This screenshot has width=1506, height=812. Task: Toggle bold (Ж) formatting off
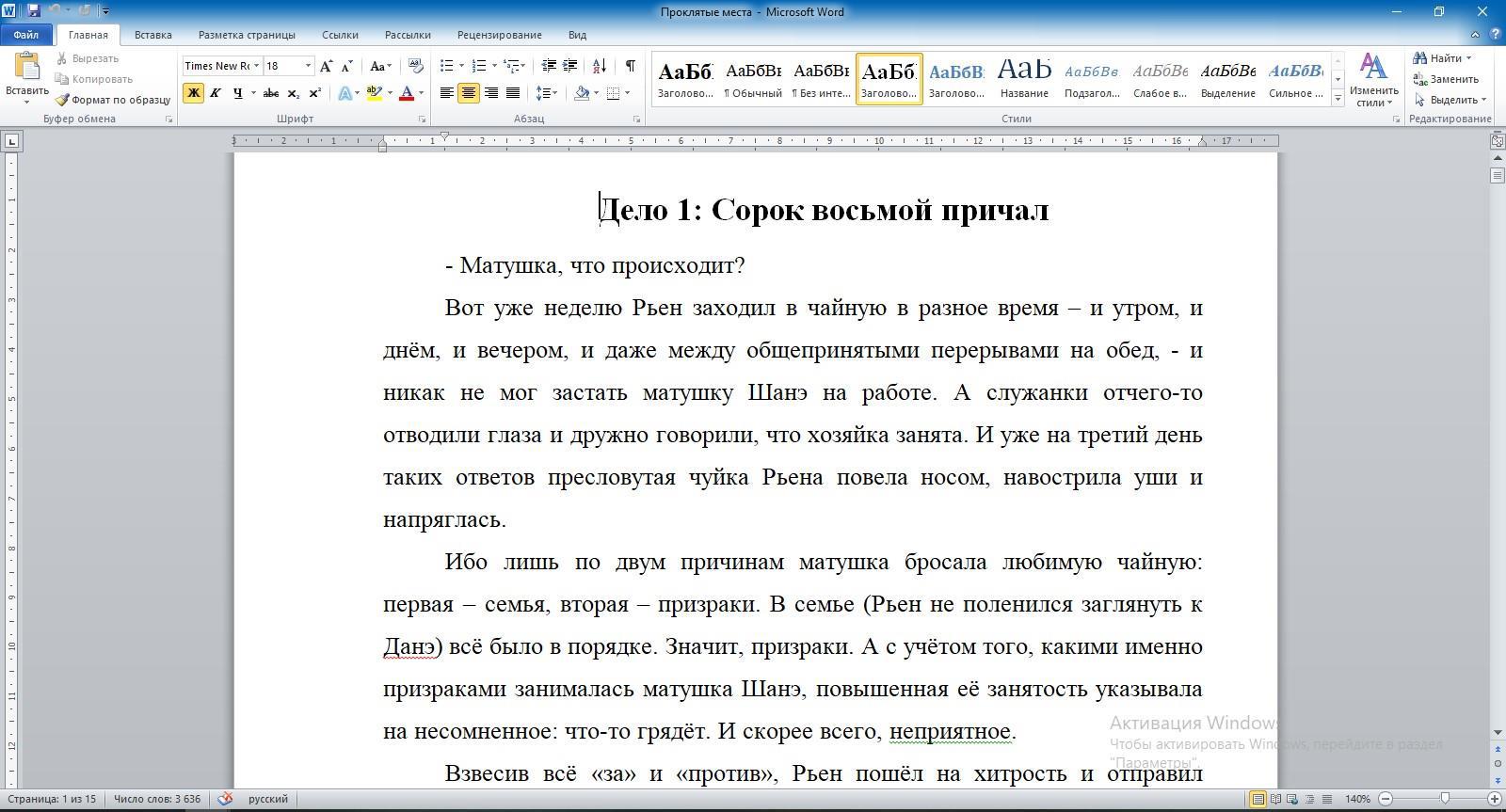[x=193, y=93]
